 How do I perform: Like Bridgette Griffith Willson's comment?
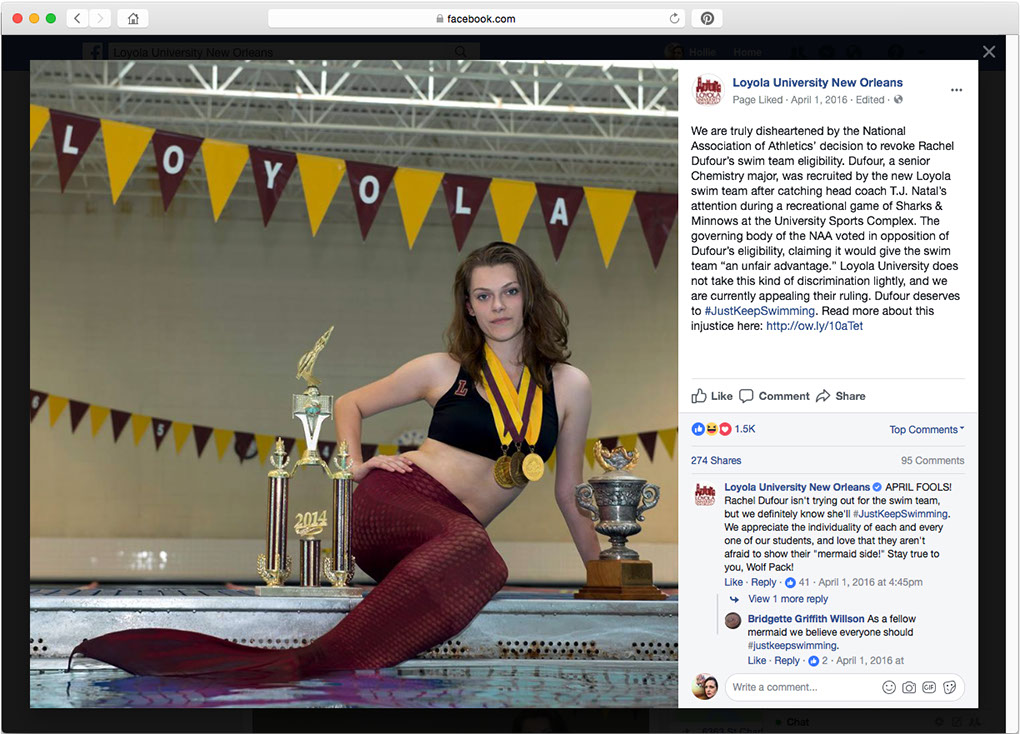coord(757,660)
